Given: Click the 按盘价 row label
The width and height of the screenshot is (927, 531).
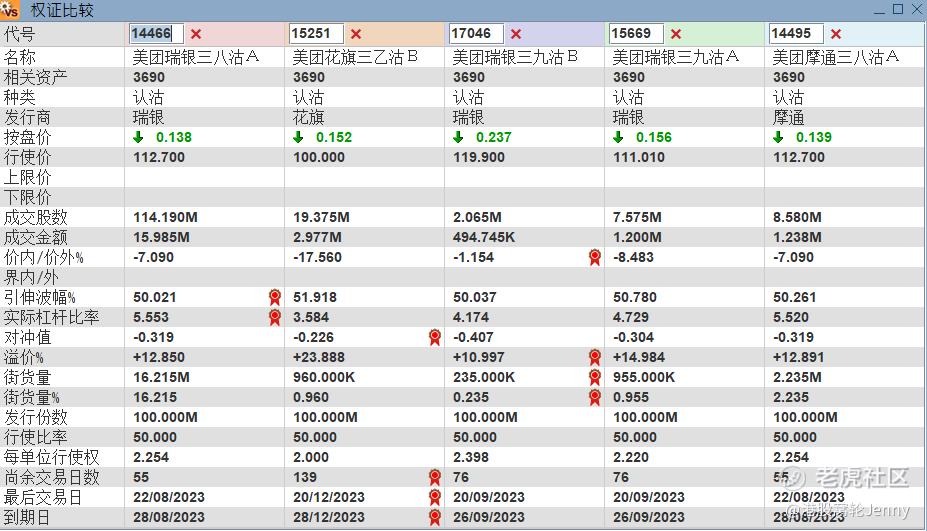Looking at the screenshot, I should (x=27, y=137).
